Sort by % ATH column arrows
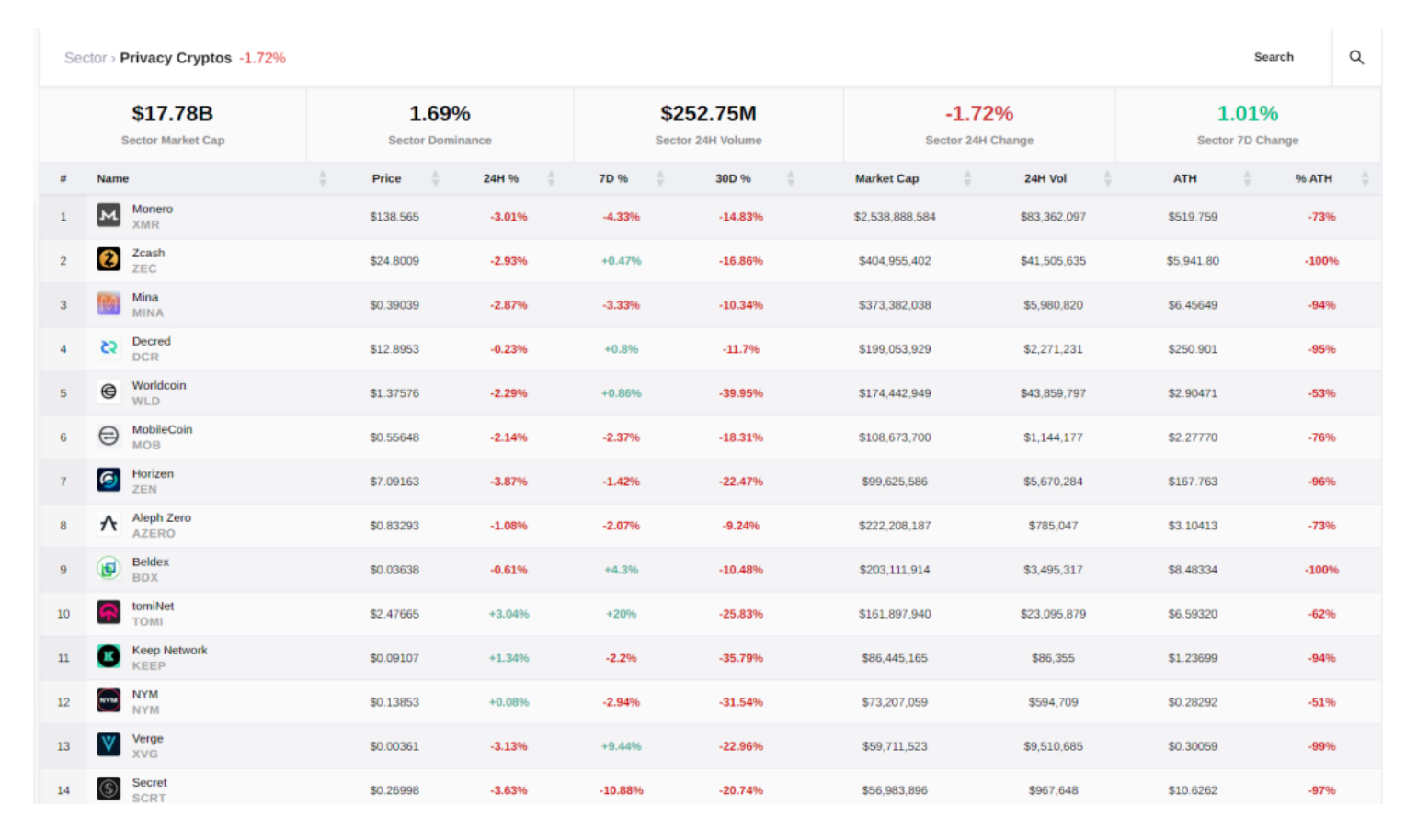1405x840 pixels. (x=1365, y=178)
